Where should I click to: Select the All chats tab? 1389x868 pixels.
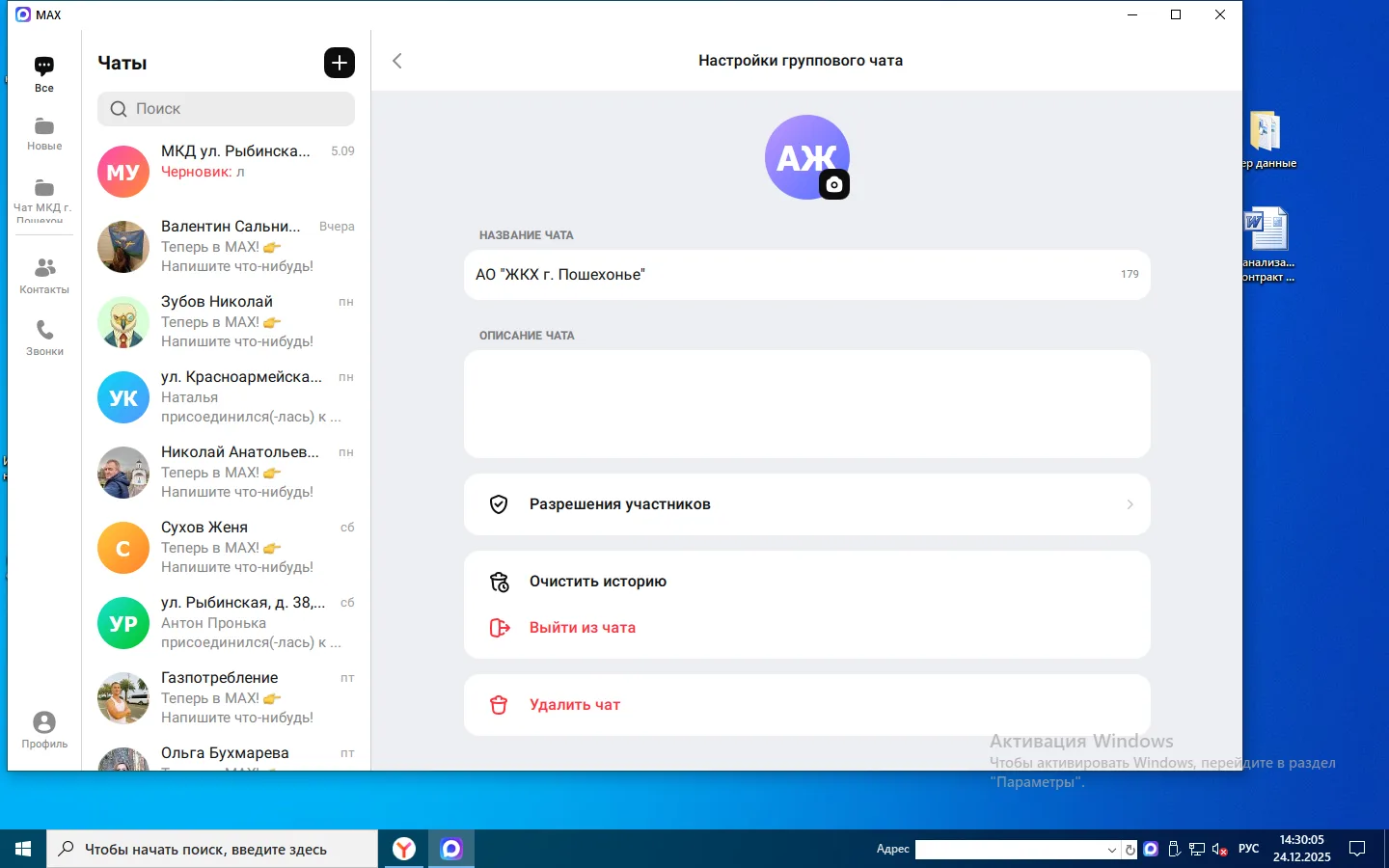pos(44,73)
